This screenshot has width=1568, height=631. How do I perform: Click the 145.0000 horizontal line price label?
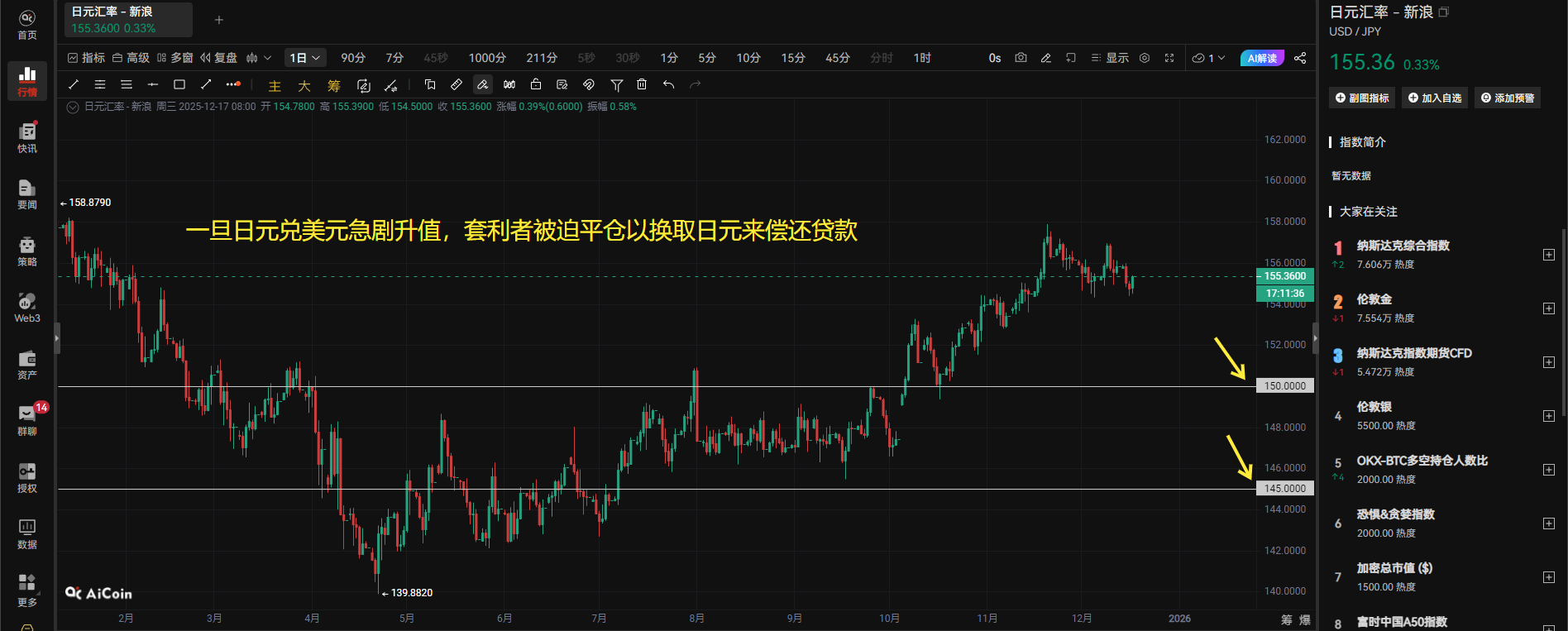[1285, 489]
